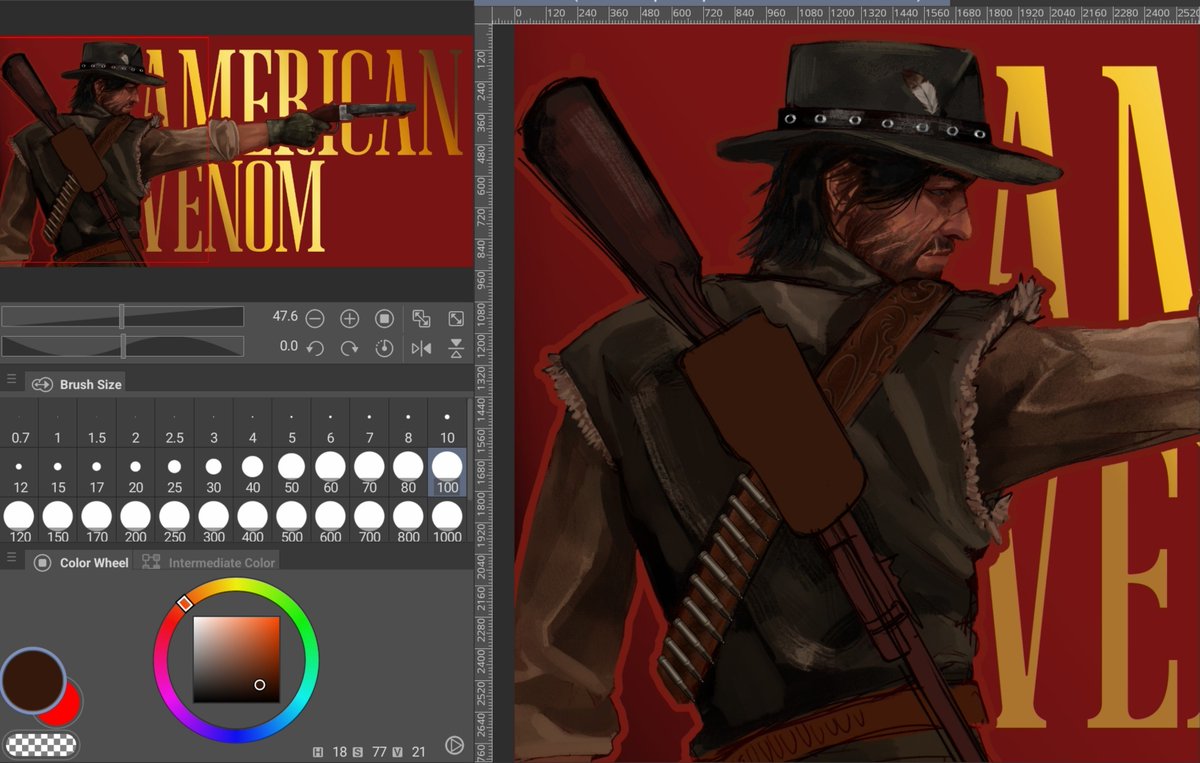Switch to the Color Wheel tab

point(81,562)
